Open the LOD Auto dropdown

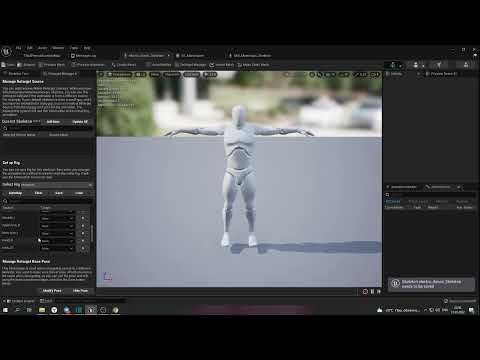tap(192, 74)
